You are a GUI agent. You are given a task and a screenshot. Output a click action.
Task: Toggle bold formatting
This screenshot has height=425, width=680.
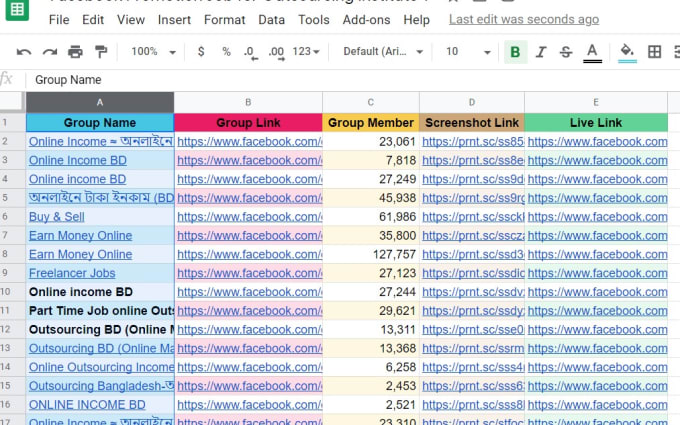515,52
